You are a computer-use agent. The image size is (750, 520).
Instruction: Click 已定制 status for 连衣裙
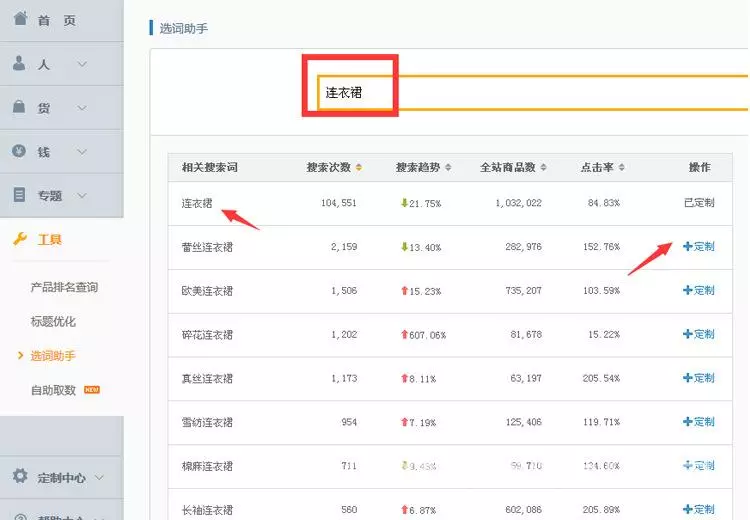(699, 203)
